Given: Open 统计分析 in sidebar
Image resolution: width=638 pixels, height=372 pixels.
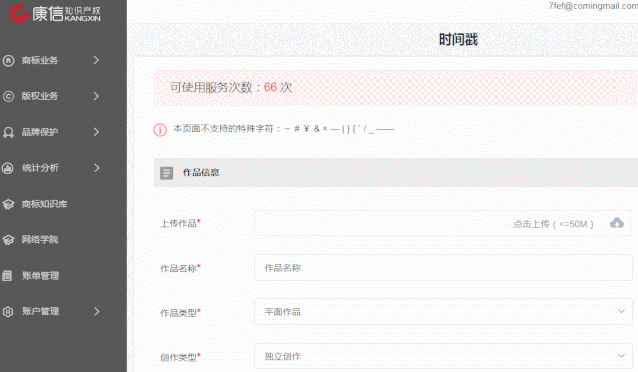Looking at the screenshot, I should (40, 168).
